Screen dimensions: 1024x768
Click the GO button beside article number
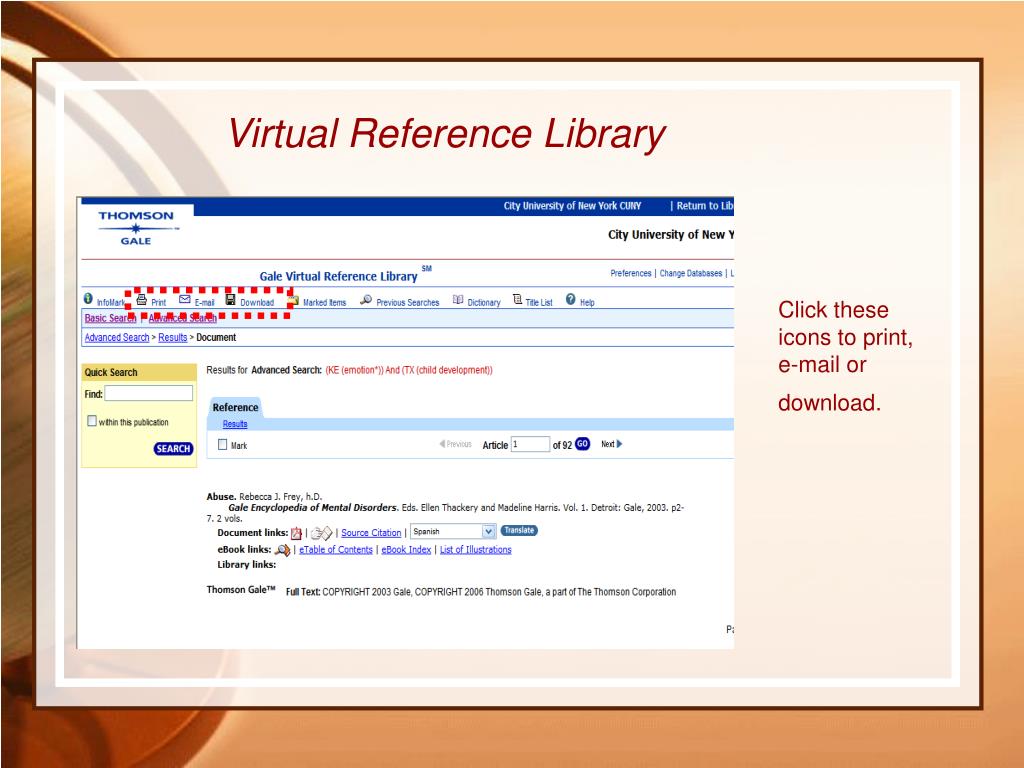(x=583, y=444)
